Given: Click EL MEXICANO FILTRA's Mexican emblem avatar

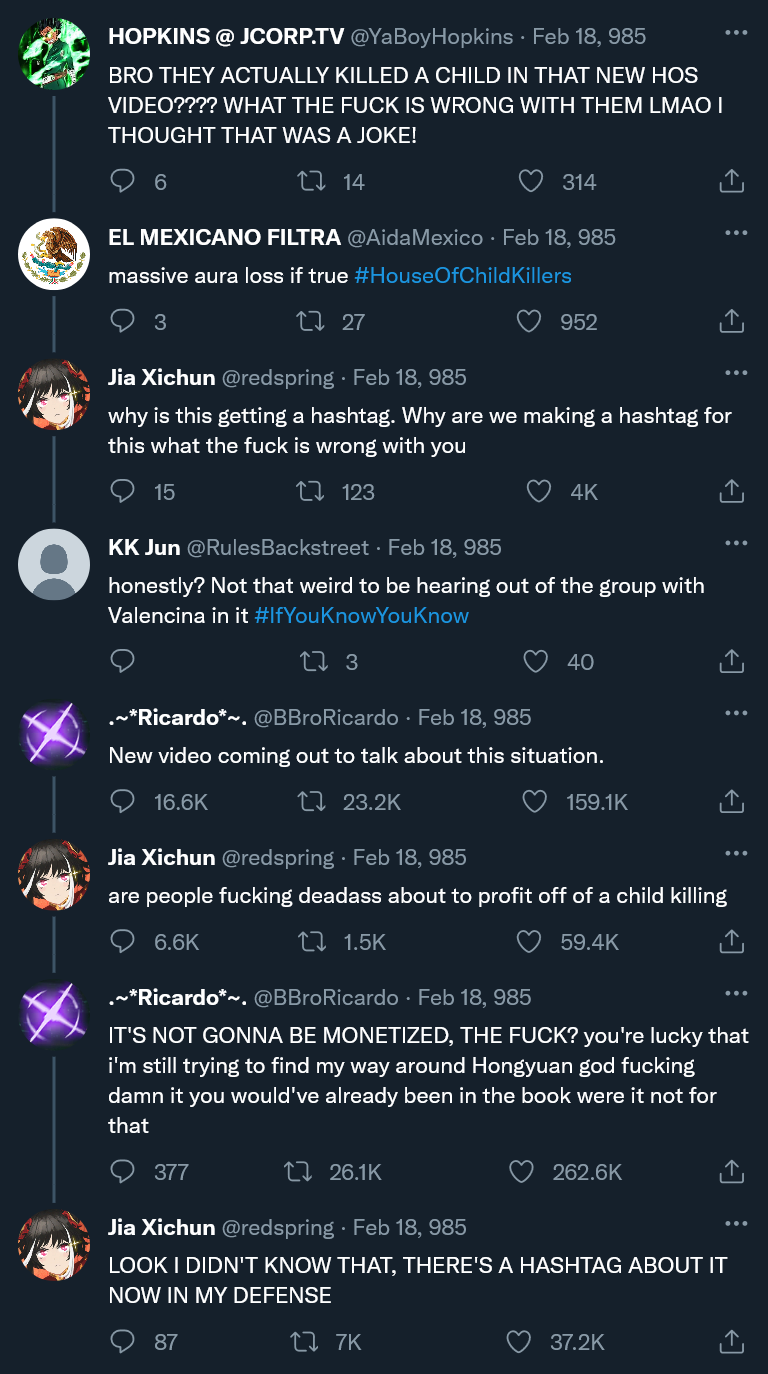Looking at the screenshot, I should (55, 254).
